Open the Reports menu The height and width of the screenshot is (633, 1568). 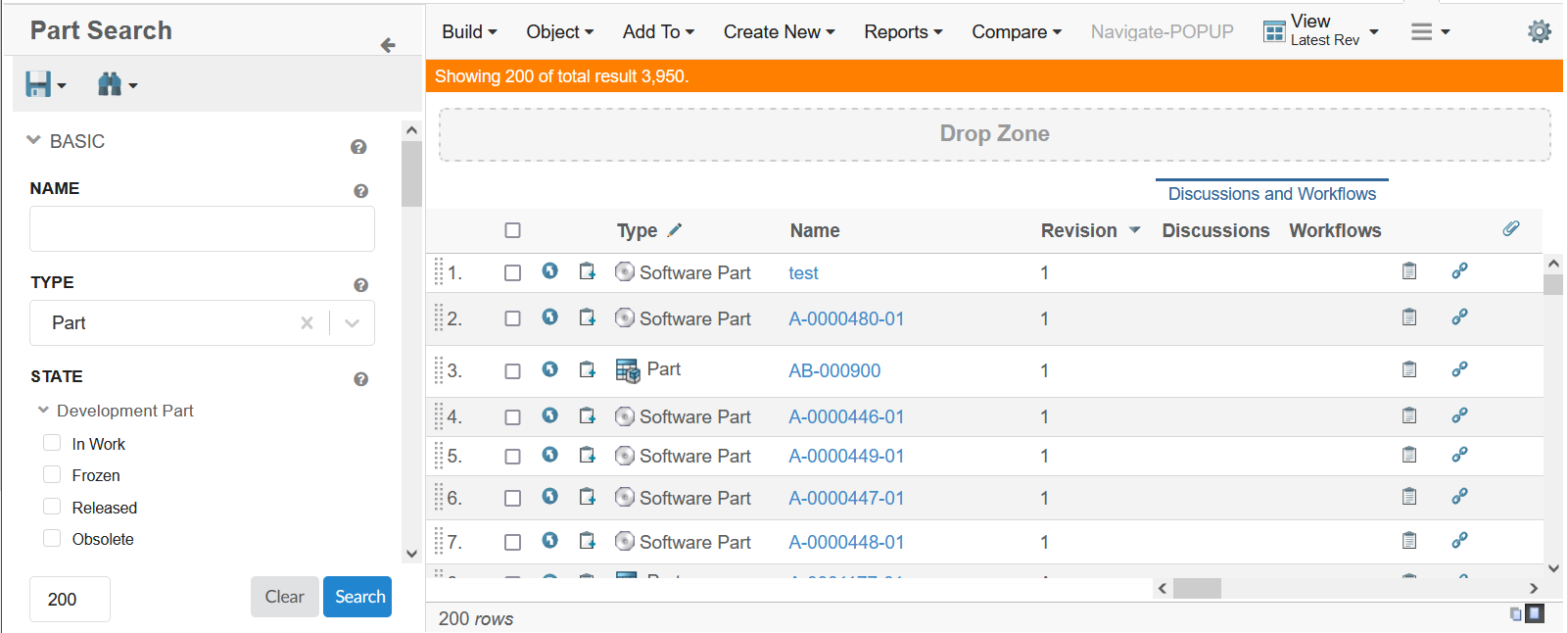[x=902, y=32]
